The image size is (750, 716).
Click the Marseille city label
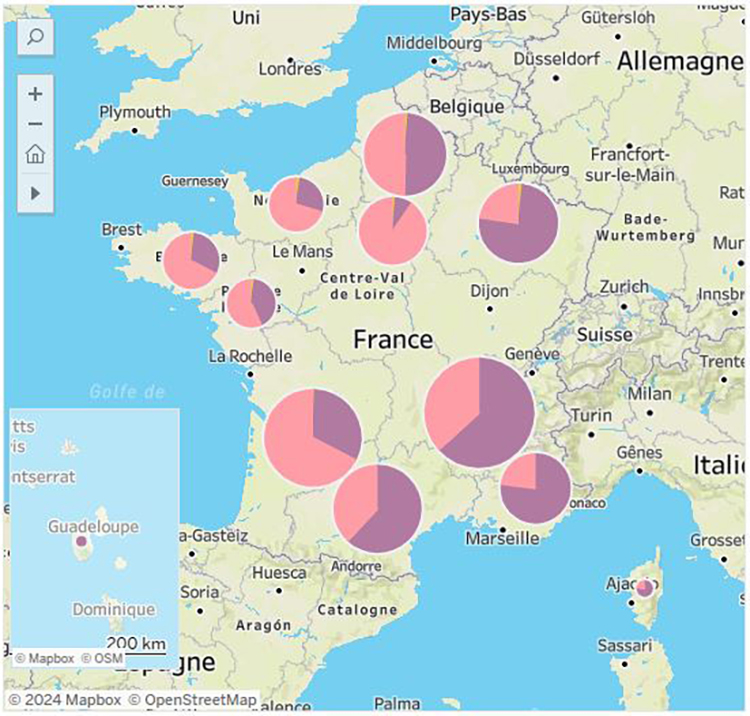click(502, 539)
